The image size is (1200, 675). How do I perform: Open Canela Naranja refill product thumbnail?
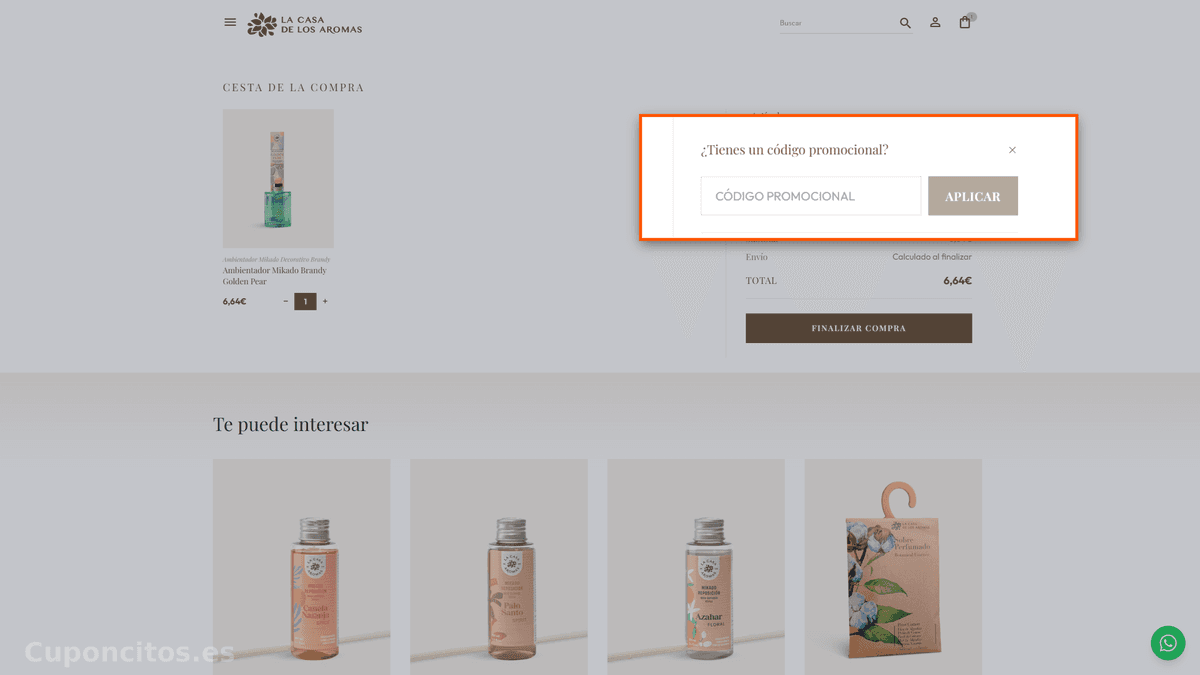302,567
